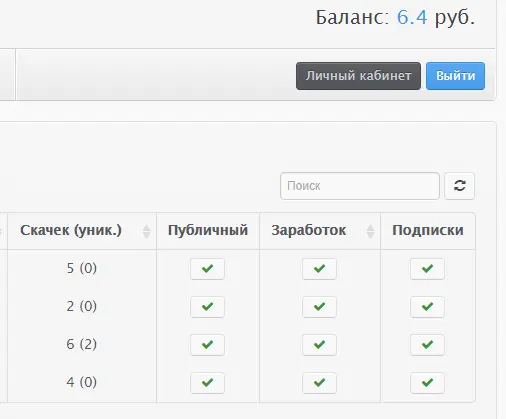Toggle Публичный check in the 6 (2) row

[207, 345]
